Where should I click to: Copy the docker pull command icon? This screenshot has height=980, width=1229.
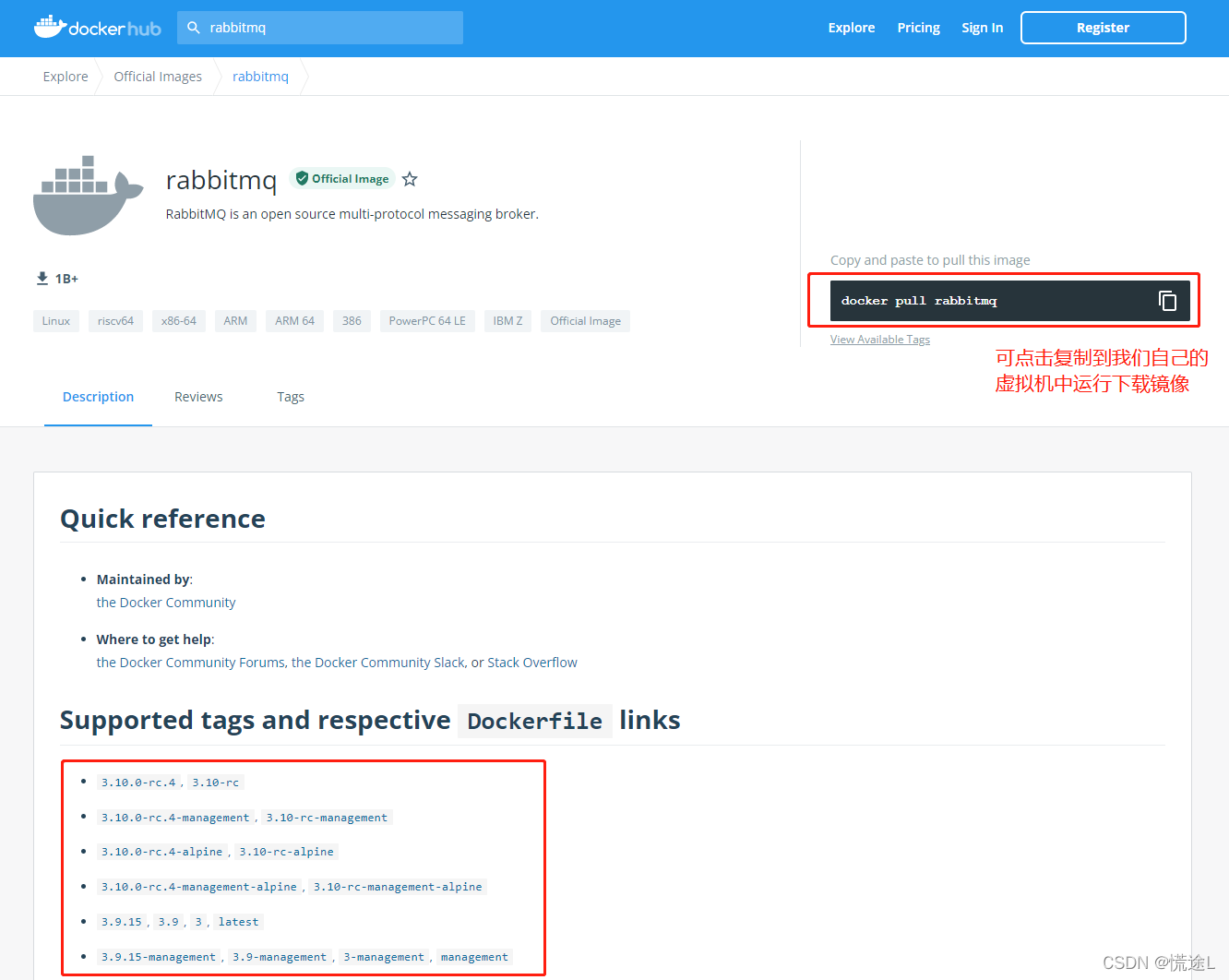(1167, 301)
